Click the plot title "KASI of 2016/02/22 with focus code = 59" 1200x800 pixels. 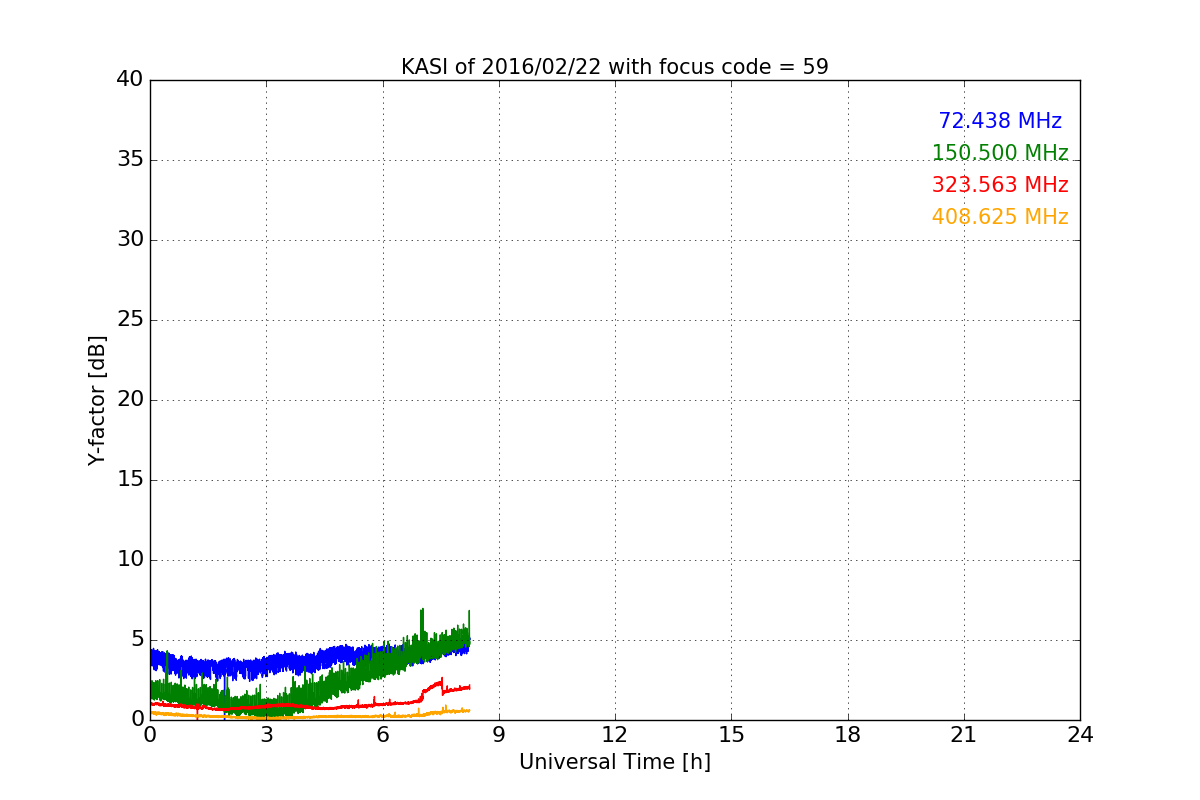[x=615, y=67]
